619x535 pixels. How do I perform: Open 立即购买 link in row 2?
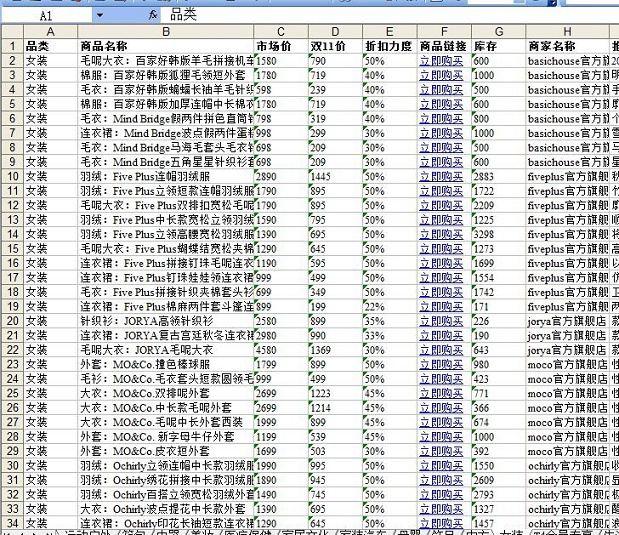pos(441,61)
